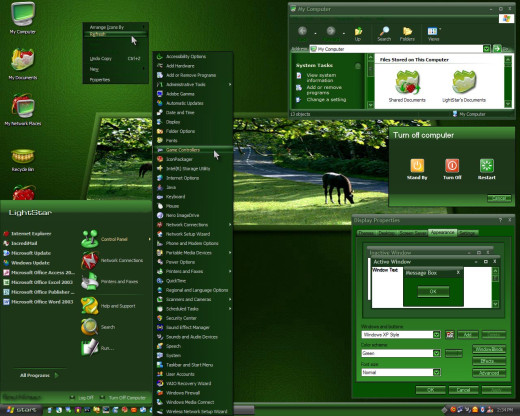Open Printers and Faxes in Start menu

[110, 281]
